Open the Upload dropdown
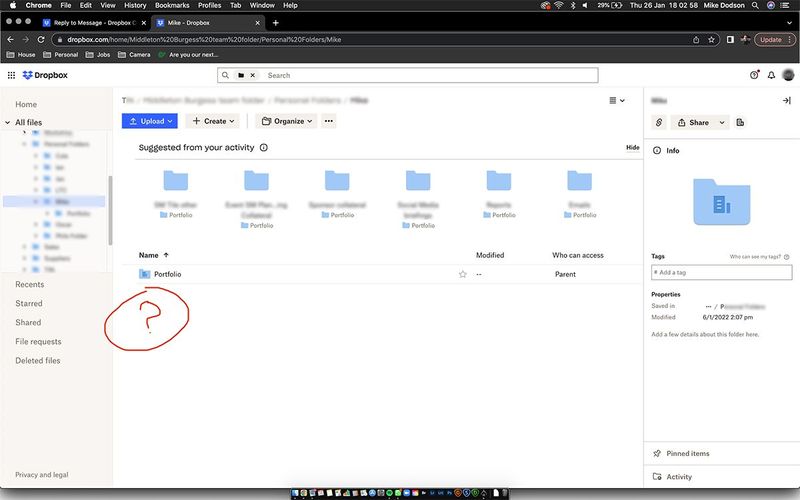The width and height of the screenshot is (800, 500). click(149, 121)
